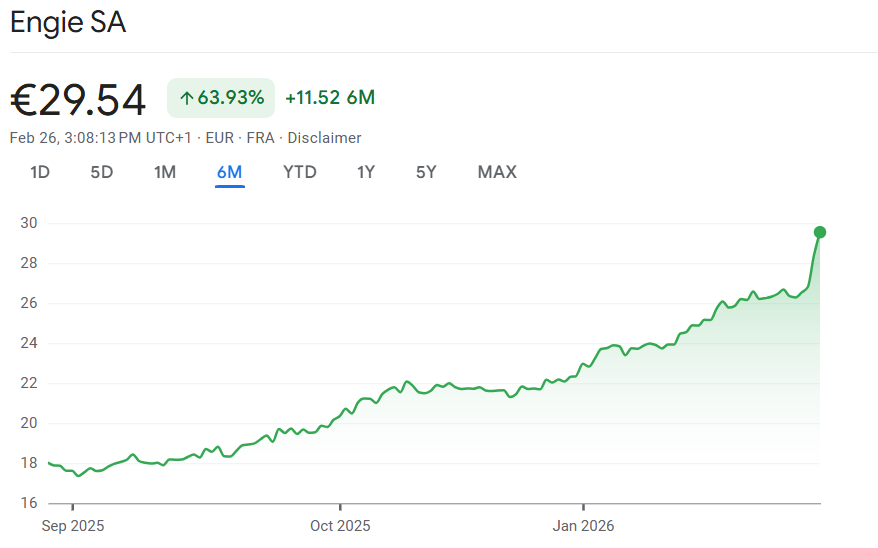Click the active 6M tab
878x548 pixels.
tap(229, 172)
